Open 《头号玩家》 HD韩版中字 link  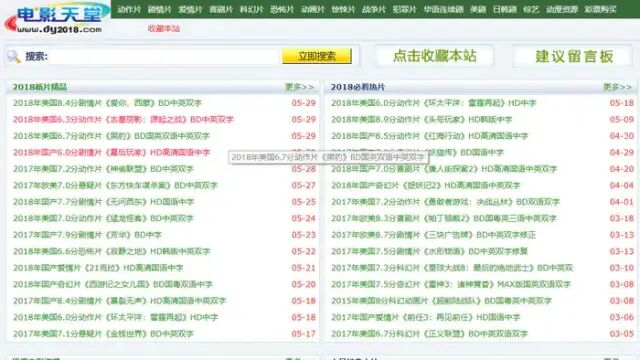(422, 120)
